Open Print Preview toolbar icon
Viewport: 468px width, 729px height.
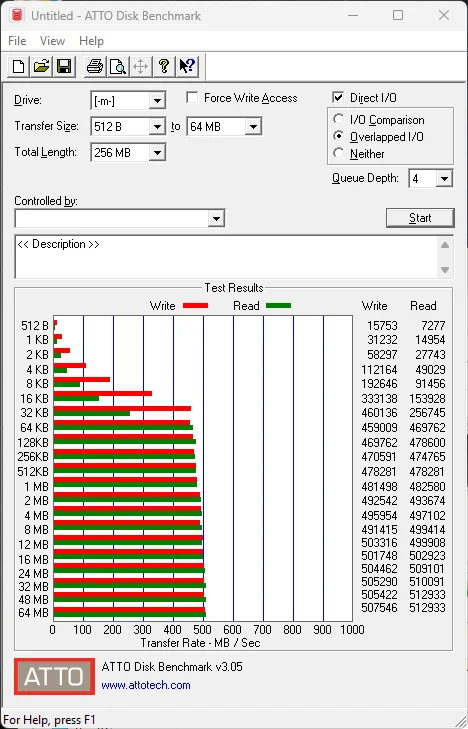118,66
